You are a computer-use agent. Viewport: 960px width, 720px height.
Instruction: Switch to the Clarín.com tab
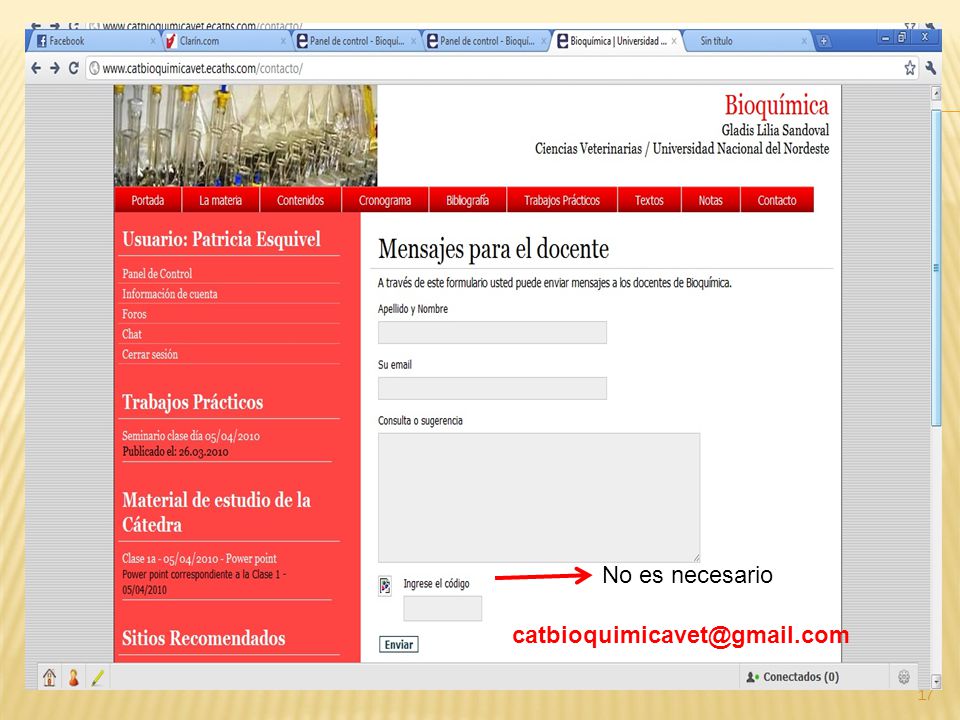point(225,41)
